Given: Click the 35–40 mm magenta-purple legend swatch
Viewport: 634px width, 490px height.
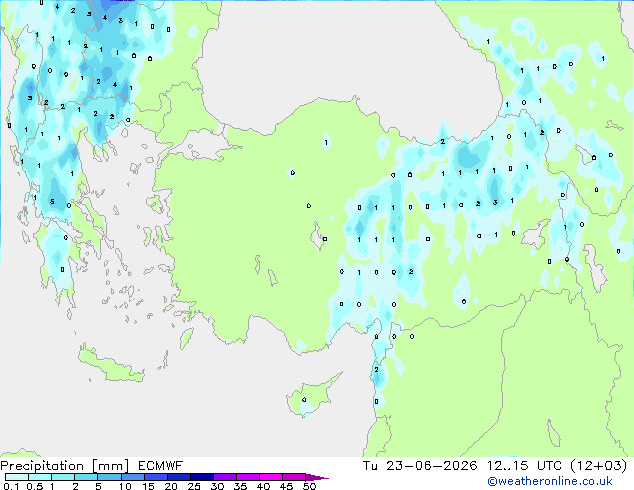Looking at the screenshot, I should click(247, 477).
